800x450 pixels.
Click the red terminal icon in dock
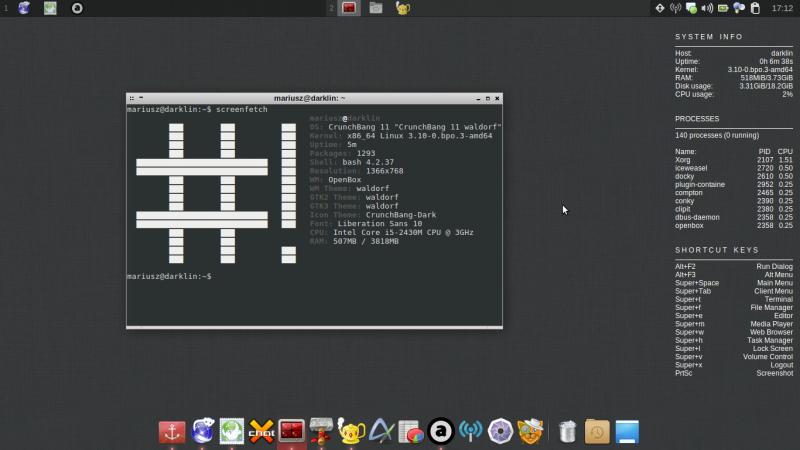(291, 431)
